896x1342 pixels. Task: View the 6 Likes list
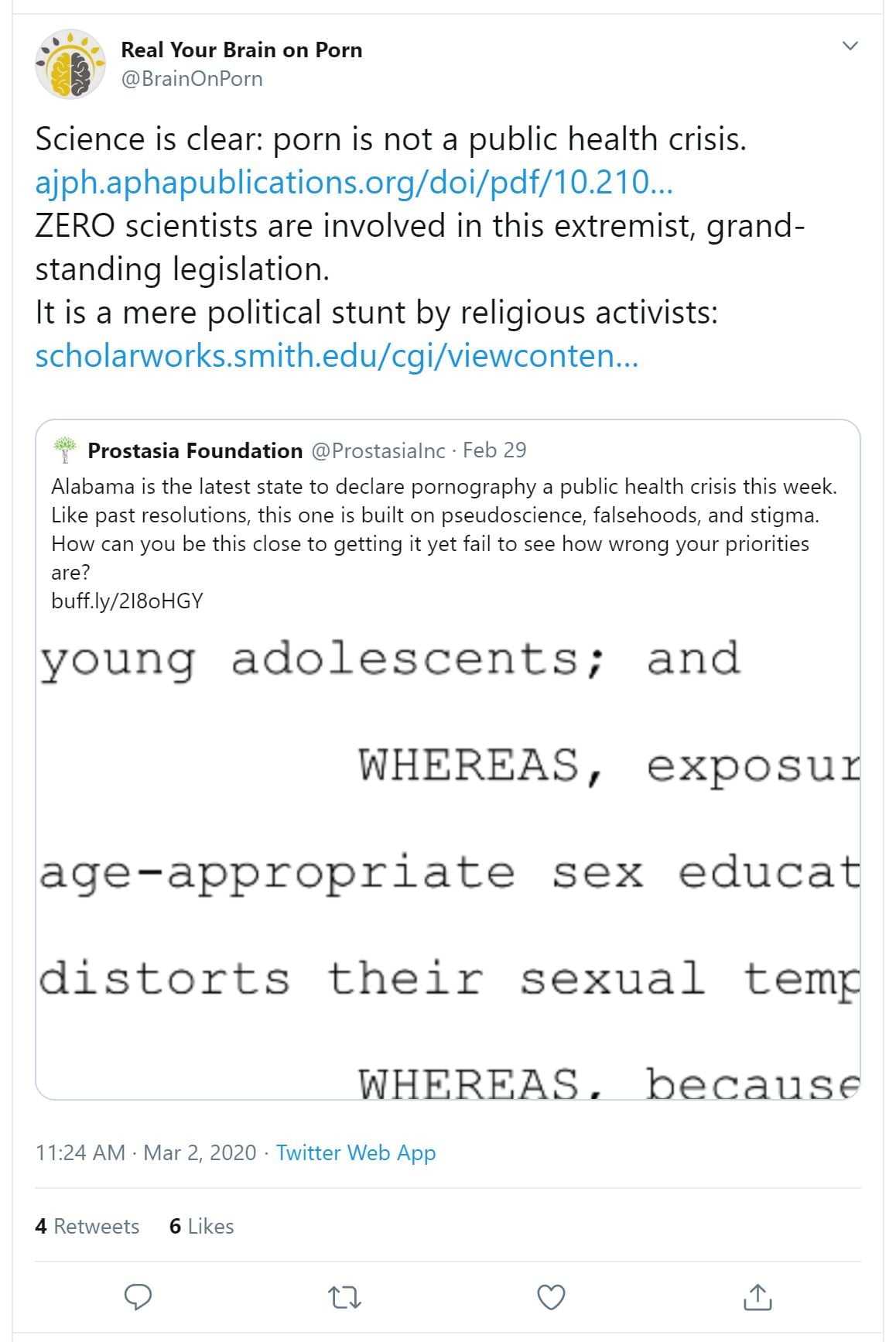[201, 1226]
